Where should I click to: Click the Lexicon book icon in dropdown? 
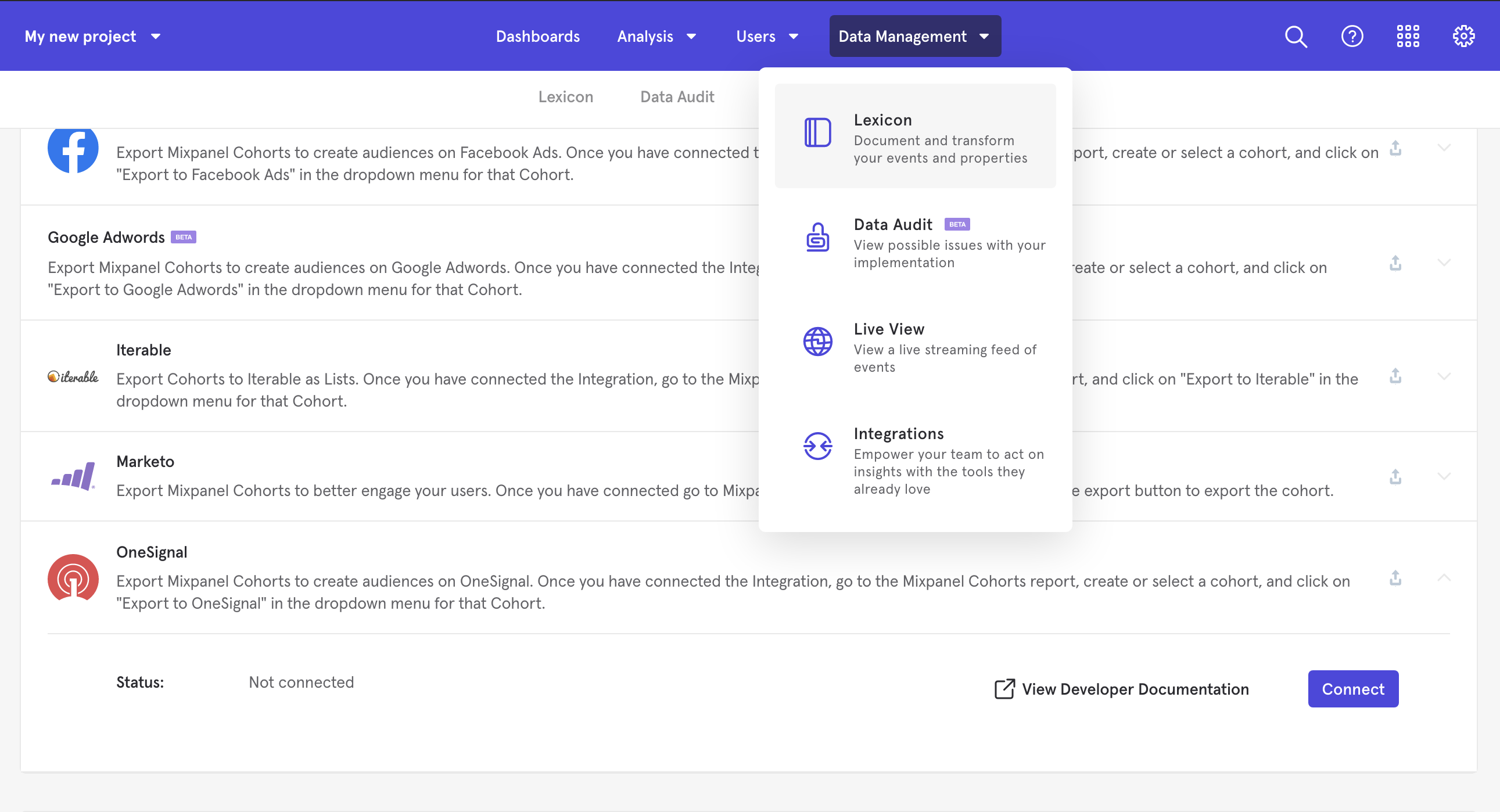(x=817, y=132)
